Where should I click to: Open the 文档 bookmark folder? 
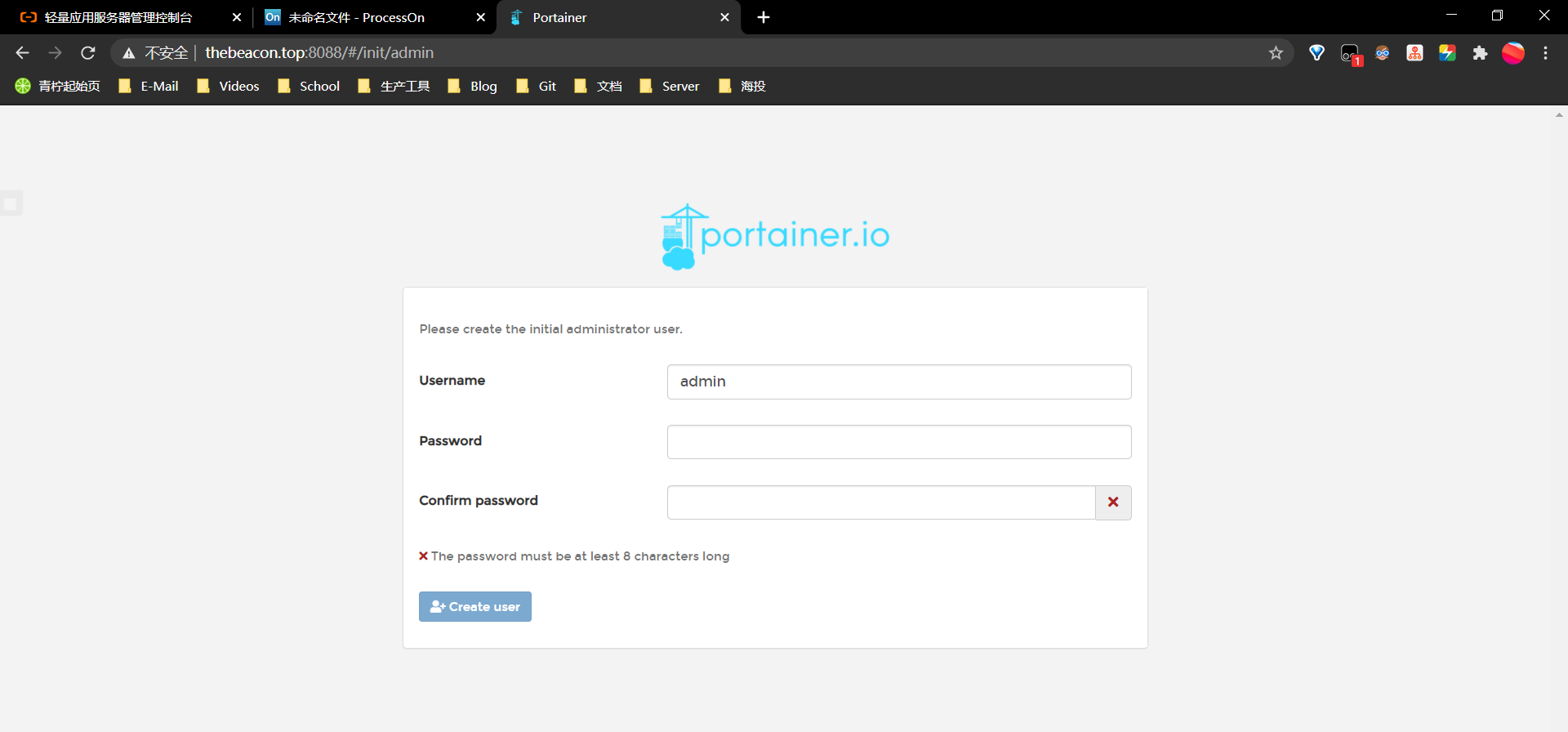point(599,86)
